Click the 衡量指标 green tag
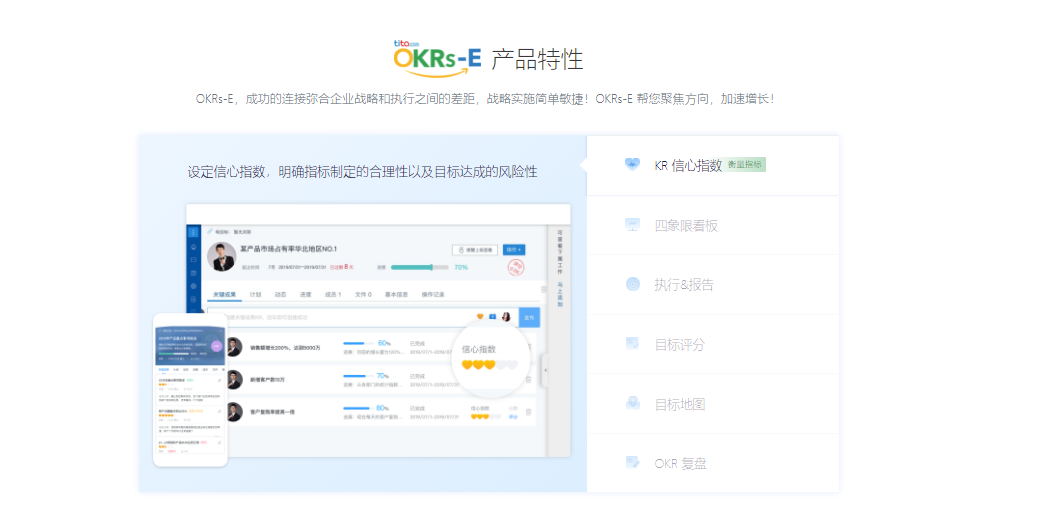Image resolution: width=1049 pixels, height=517 pixels. 745,165
